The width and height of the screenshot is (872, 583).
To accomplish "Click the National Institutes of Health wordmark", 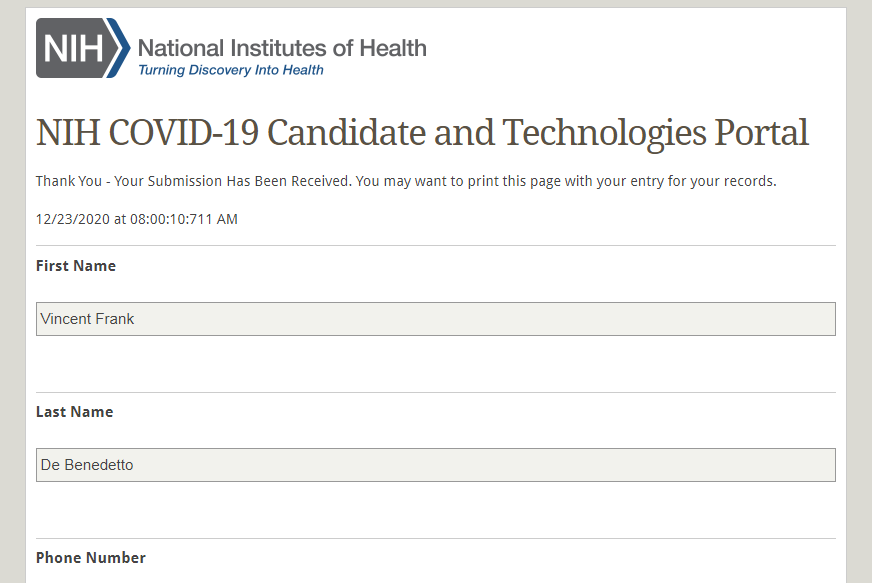I will tap(282, 47).
